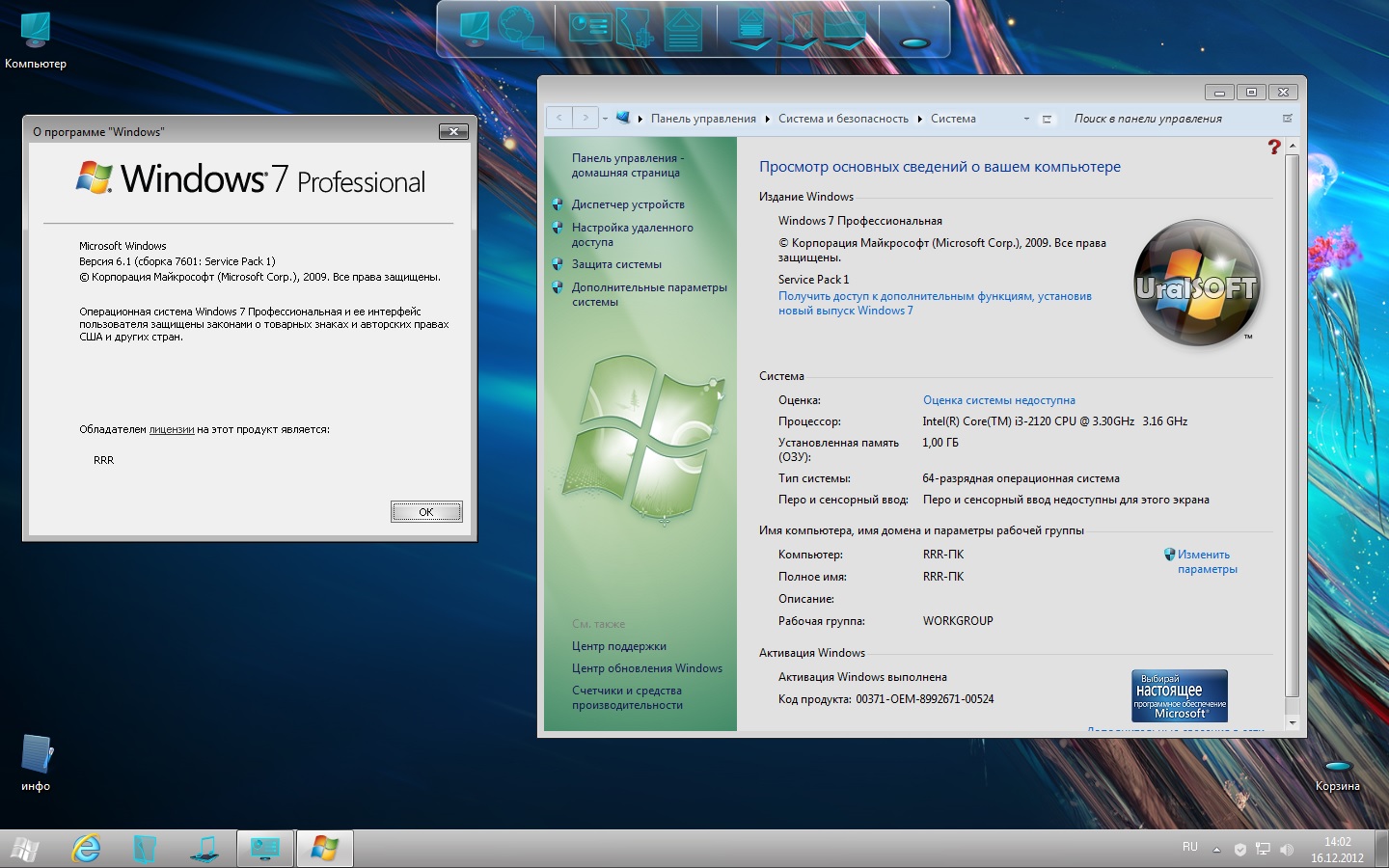The width and height of the screenshot is (1389, 868).
Task: Open Центр обновления Windows link
Action: tap(647, 668)
